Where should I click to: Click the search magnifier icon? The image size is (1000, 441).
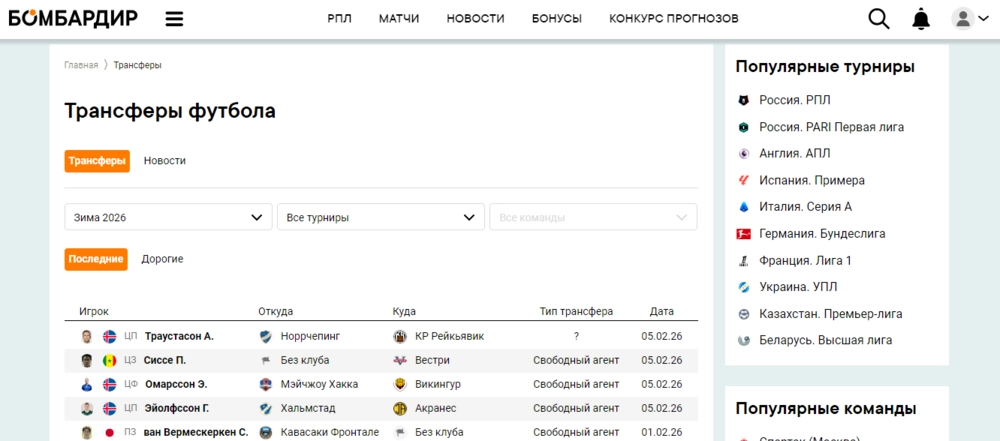(878, 19)
